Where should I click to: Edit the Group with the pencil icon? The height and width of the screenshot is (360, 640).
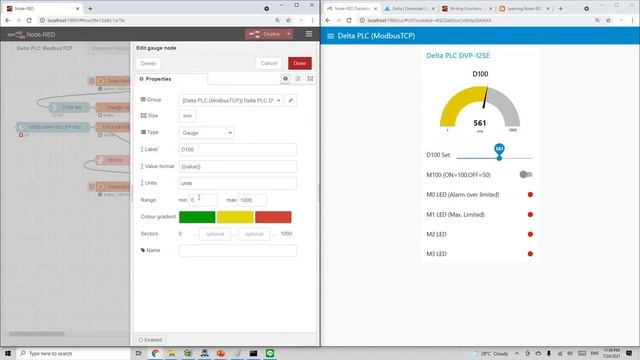click(291, 100)
